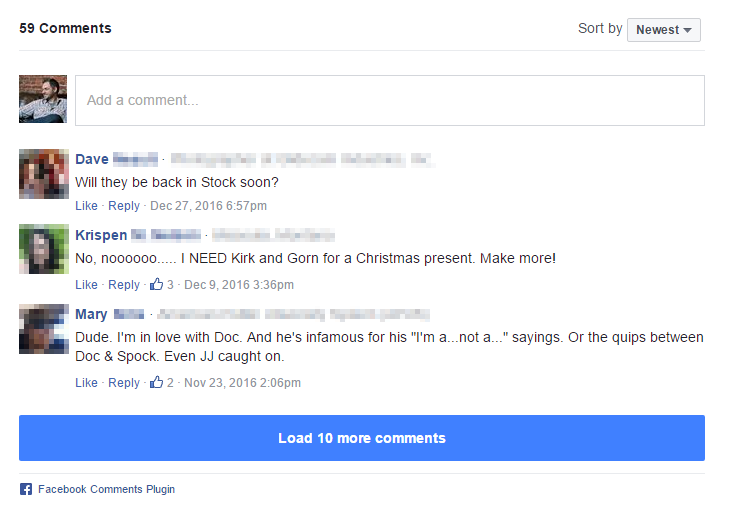The image size is (731, 517).
Task: Reply to Krispen's comment
Action: coord(124,284)
